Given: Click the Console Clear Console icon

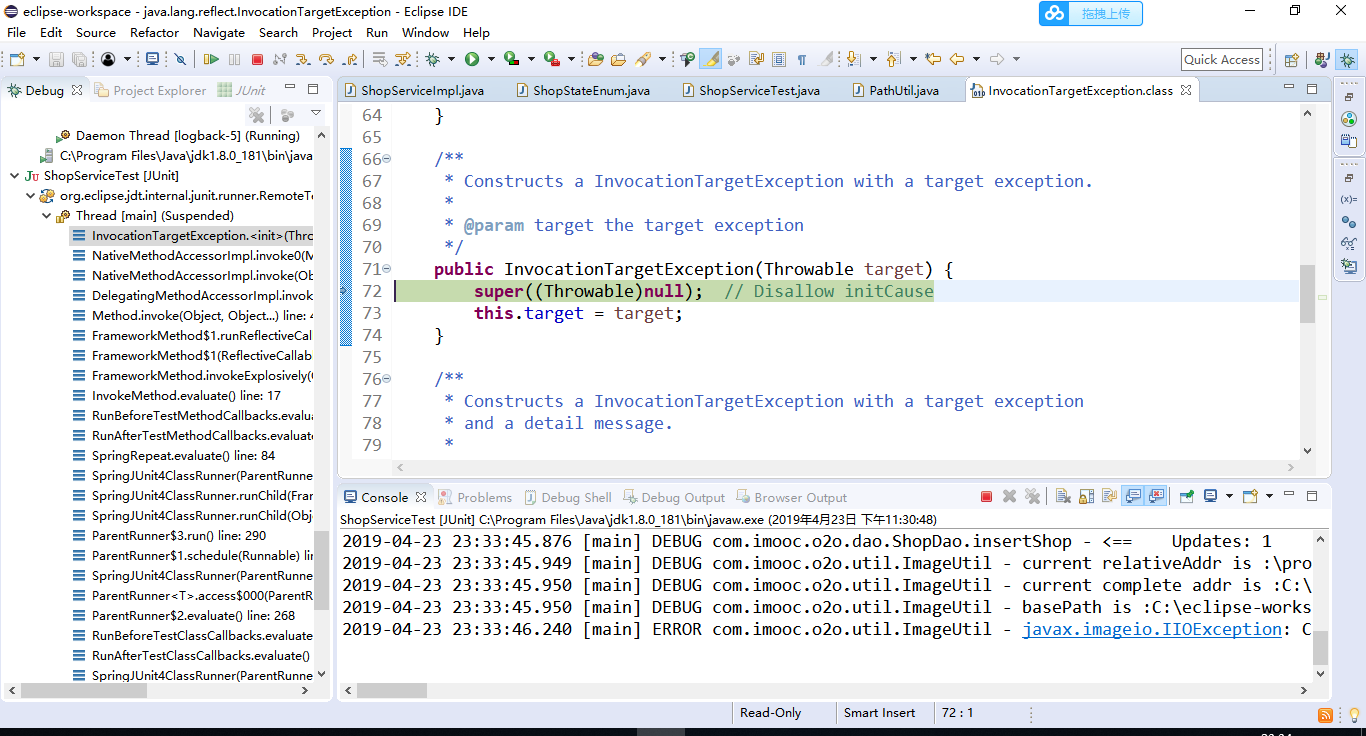Looking at the screenshot, I should click(1063, 496).
